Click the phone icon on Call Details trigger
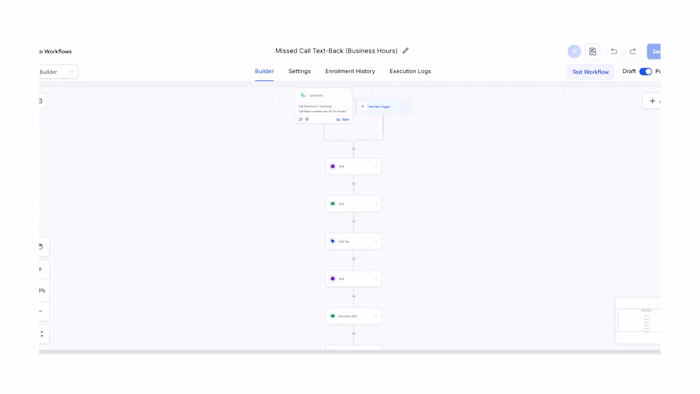700x394 pixels. [303, 95]
